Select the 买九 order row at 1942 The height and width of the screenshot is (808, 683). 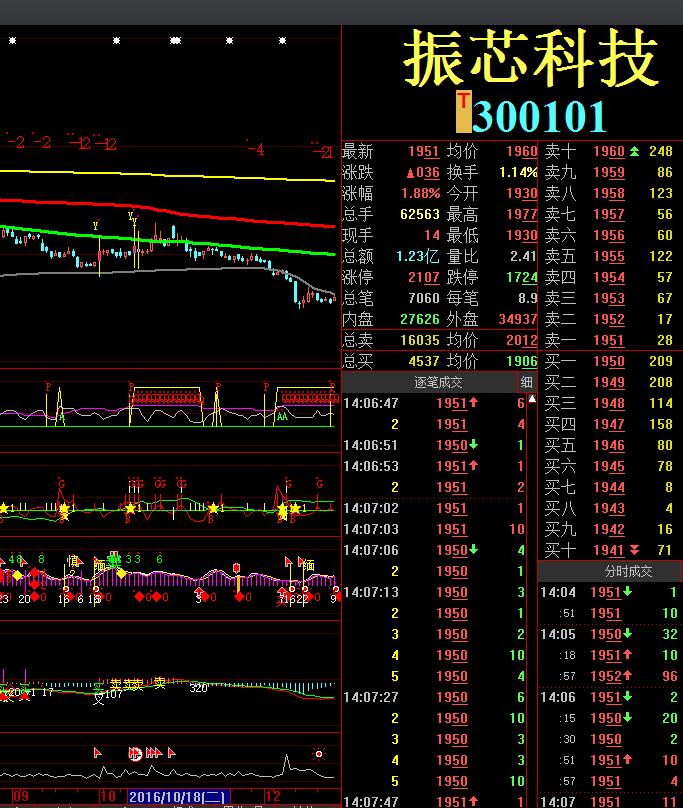click(610, 529)
